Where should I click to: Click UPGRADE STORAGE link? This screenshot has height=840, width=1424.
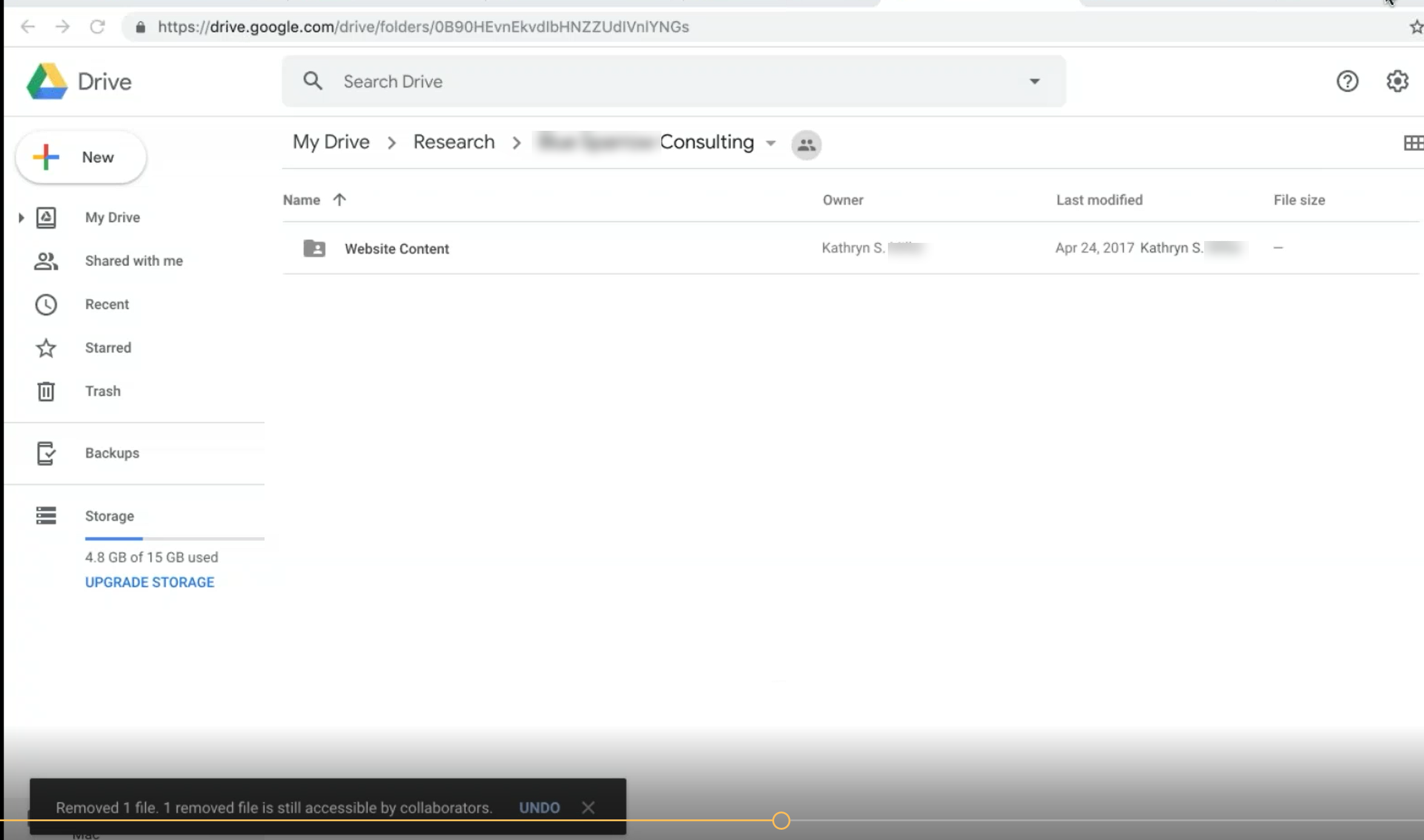click(150, 582)
